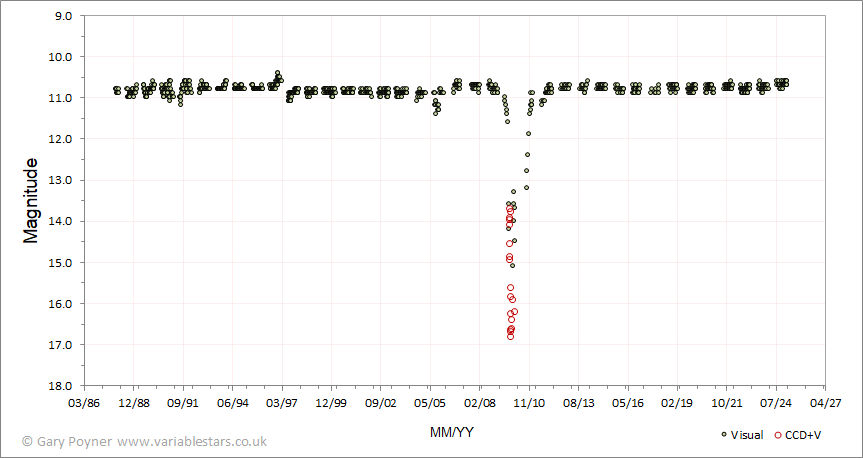Select the brightest visual point near 10.4 around 03/97

[277, 73]
